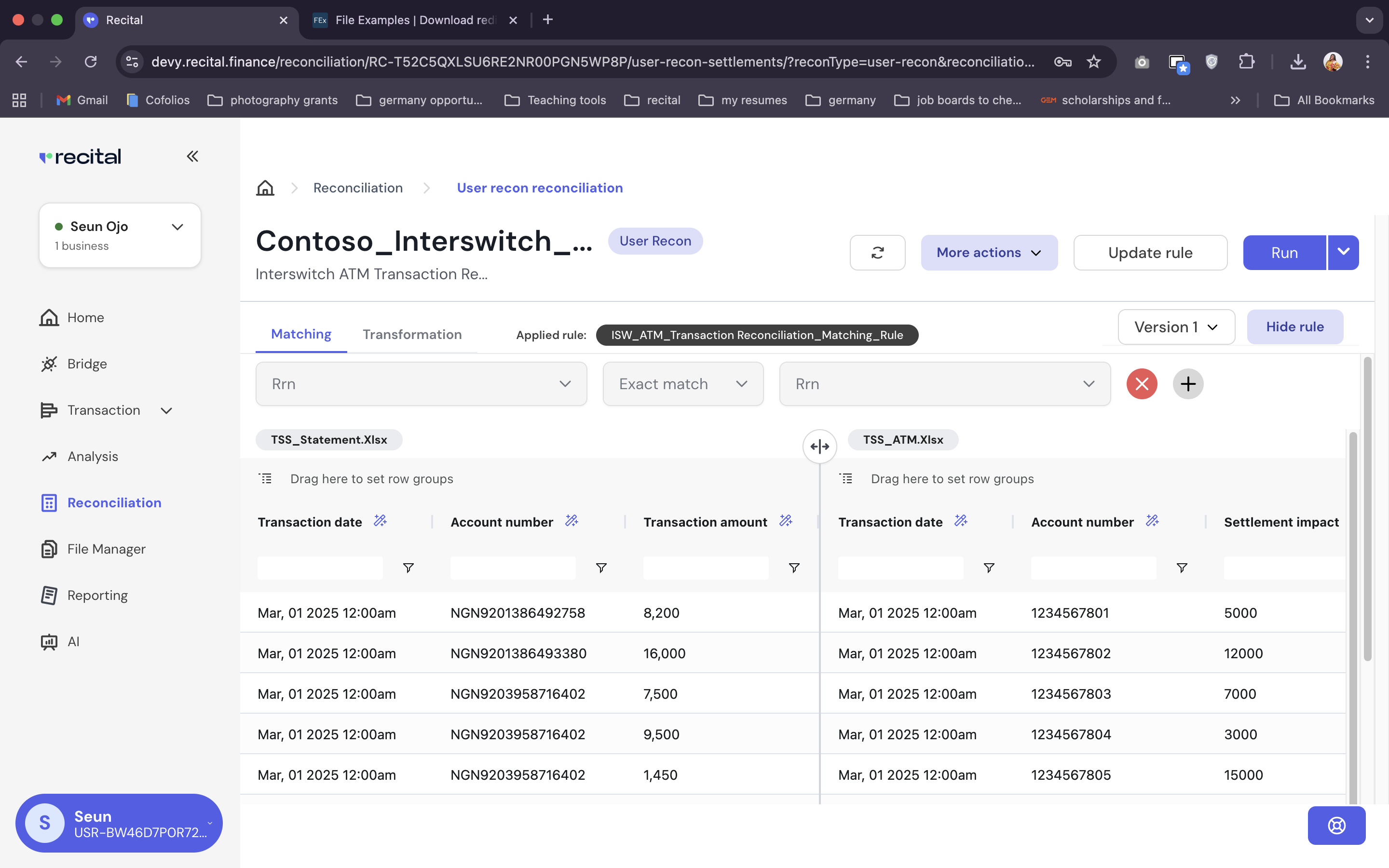Expand the Transaction menu in sidebar
1389x868 pixels.
(166, 410)
